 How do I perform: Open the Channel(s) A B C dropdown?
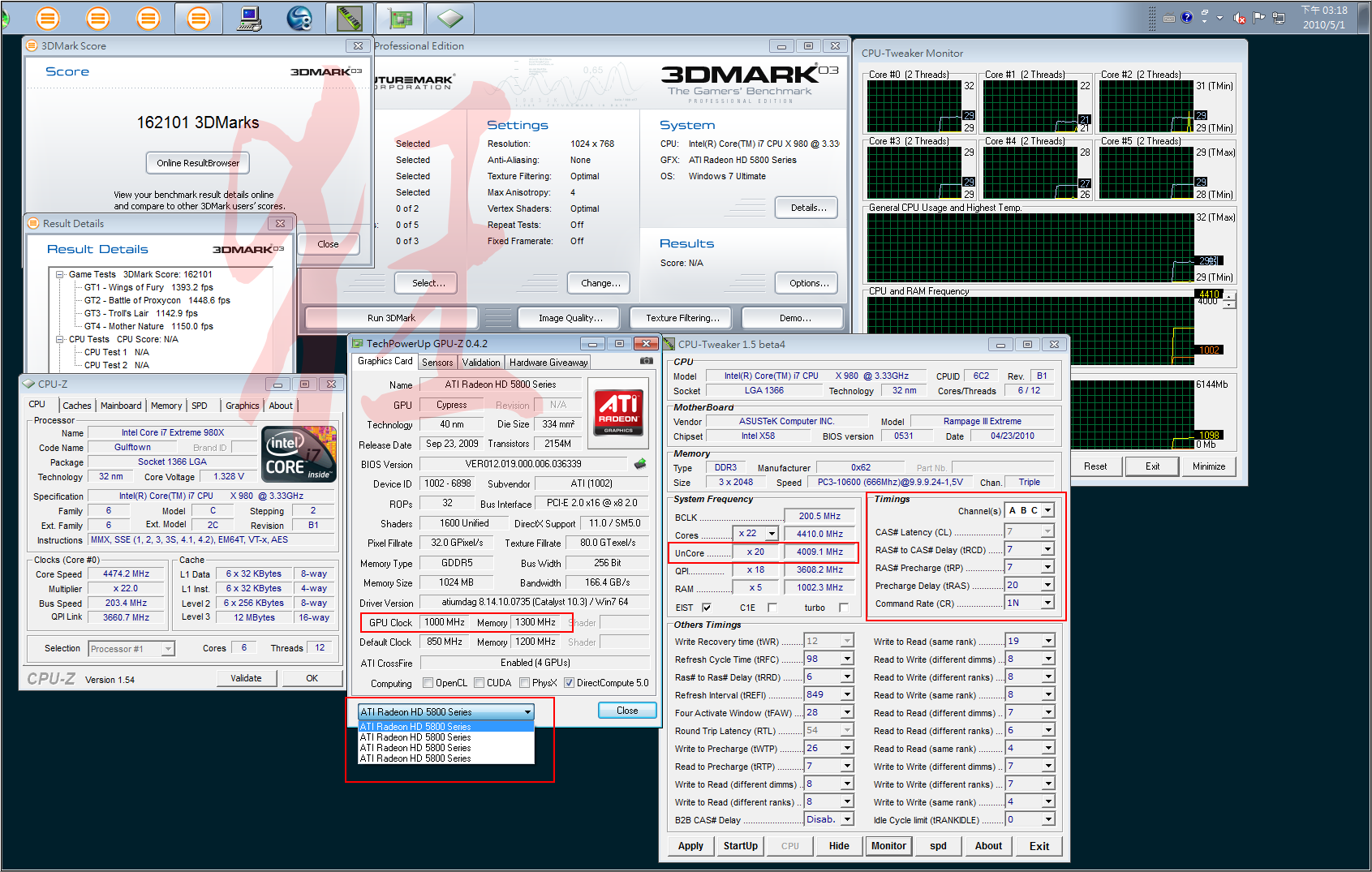tap(1048, 510)
